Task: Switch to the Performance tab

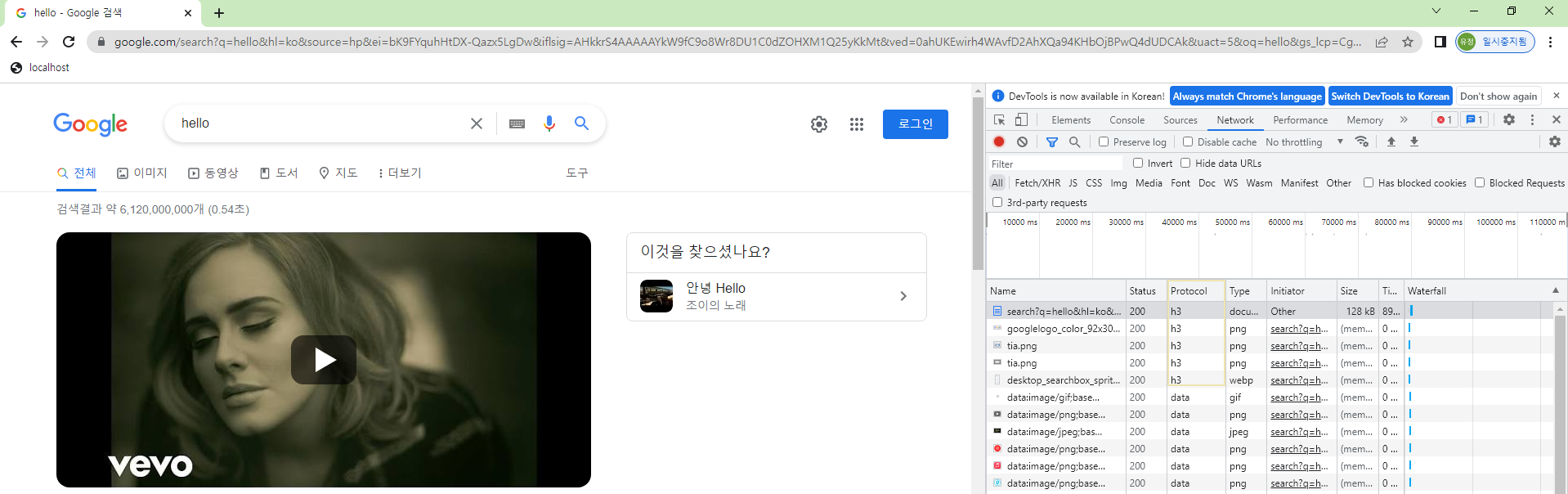Action: [x=1301, y=120]
